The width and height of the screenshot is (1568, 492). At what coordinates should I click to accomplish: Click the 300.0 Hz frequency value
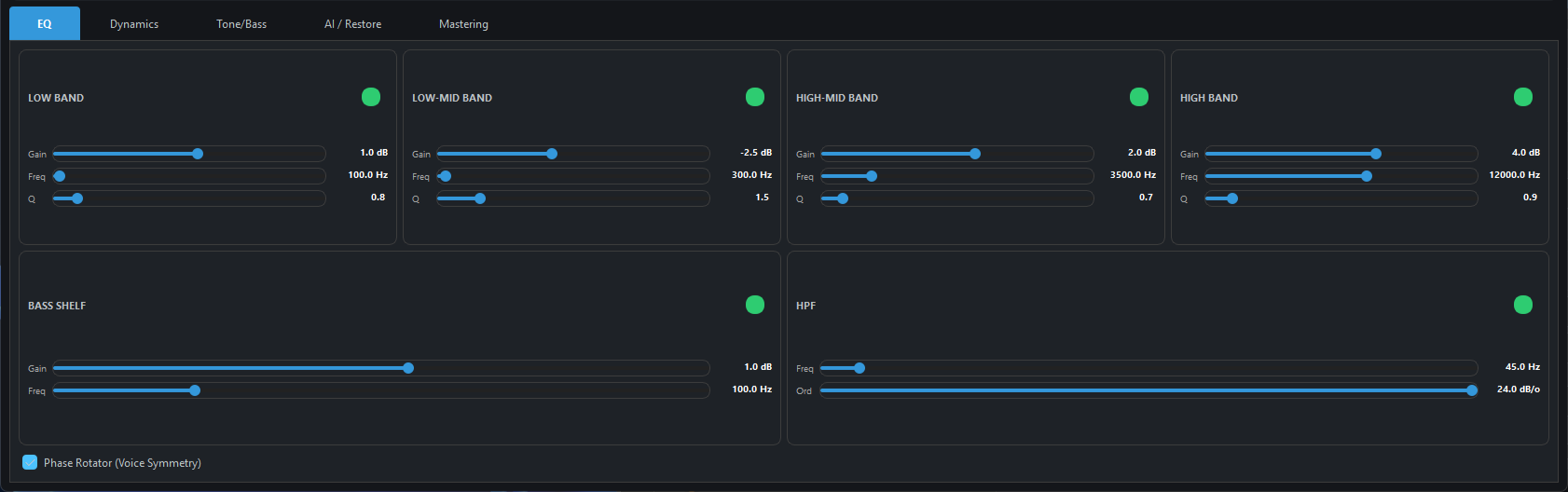[x=751, y=175]
